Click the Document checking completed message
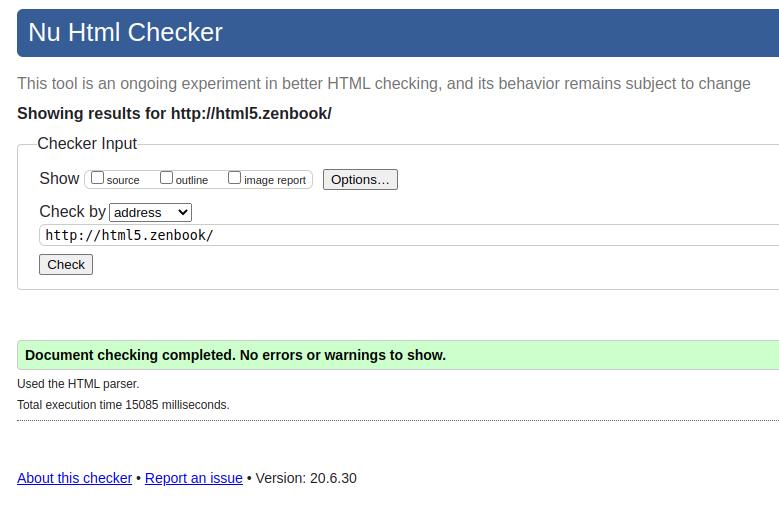779x522 pixels. pos(235,355)
